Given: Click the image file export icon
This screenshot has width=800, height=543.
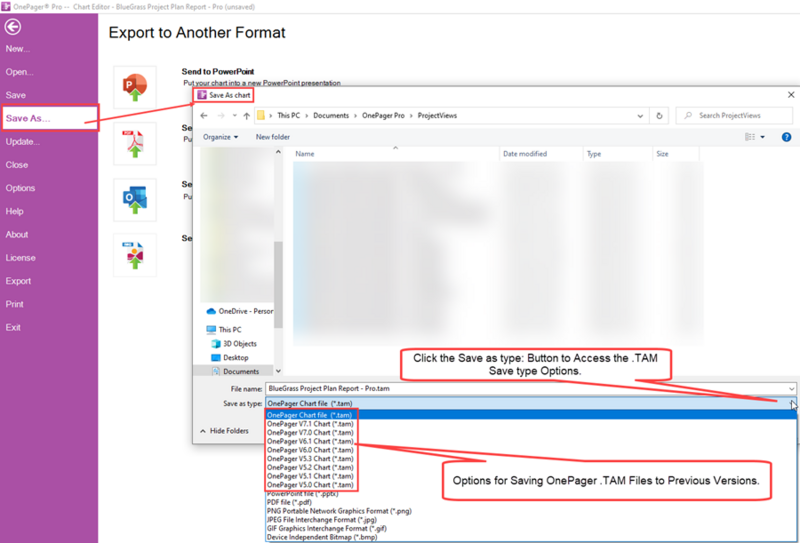Looking at the screenshot, I should click(x=135, y=255).
